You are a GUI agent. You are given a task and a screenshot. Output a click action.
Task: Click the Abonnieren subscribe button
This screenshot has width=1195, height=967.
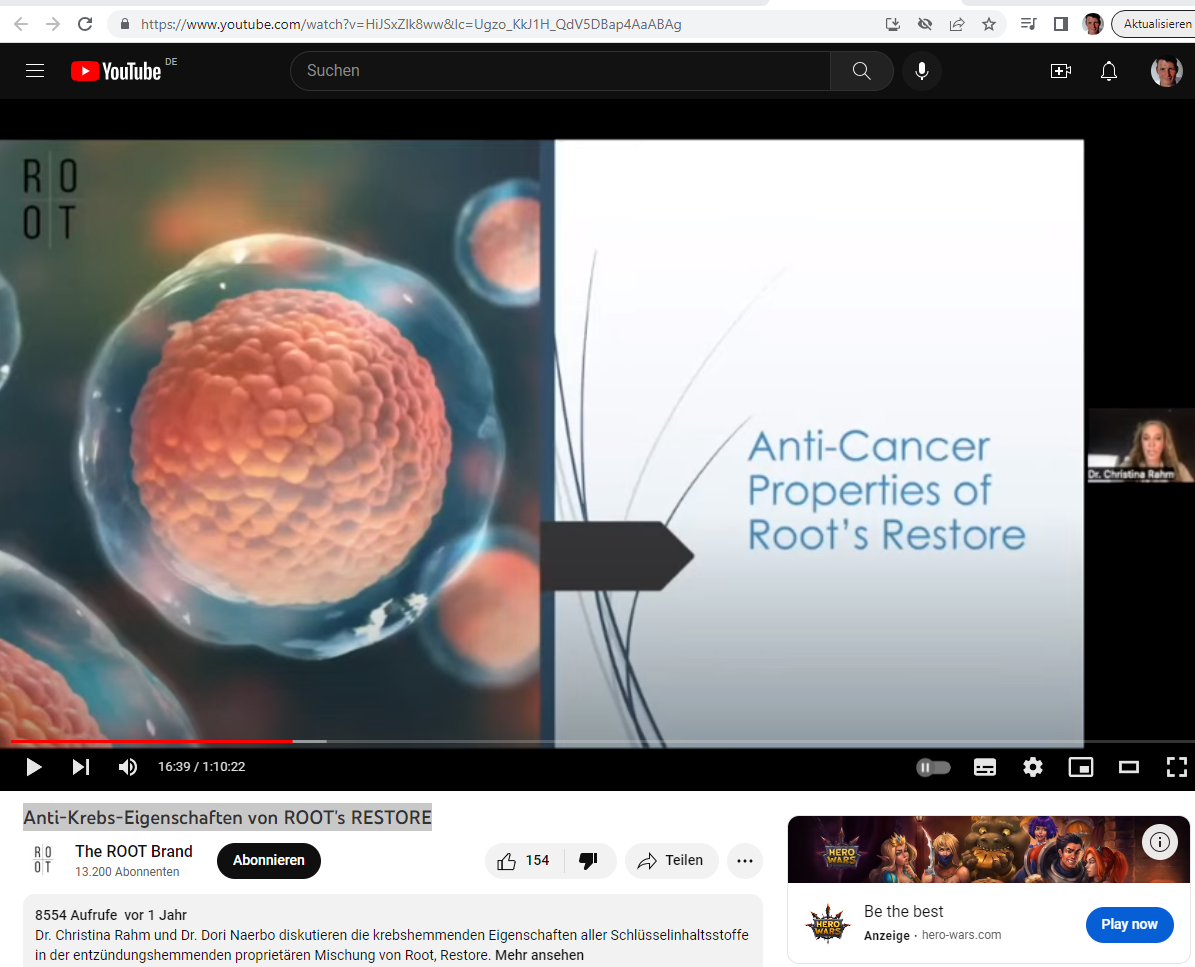coord(268,860)
